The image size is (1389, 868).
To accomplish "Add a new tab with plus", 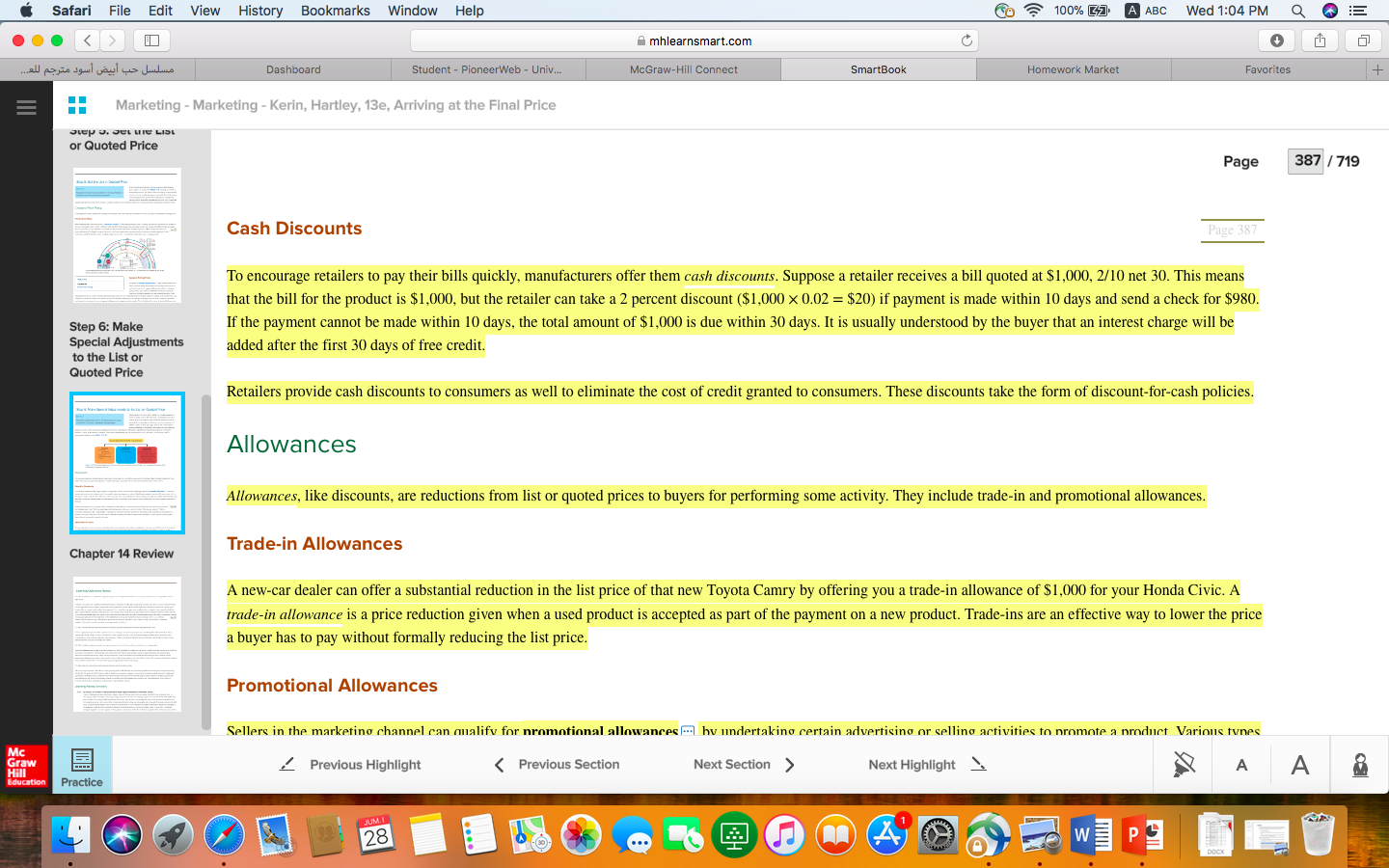I will click(1377, 69).
